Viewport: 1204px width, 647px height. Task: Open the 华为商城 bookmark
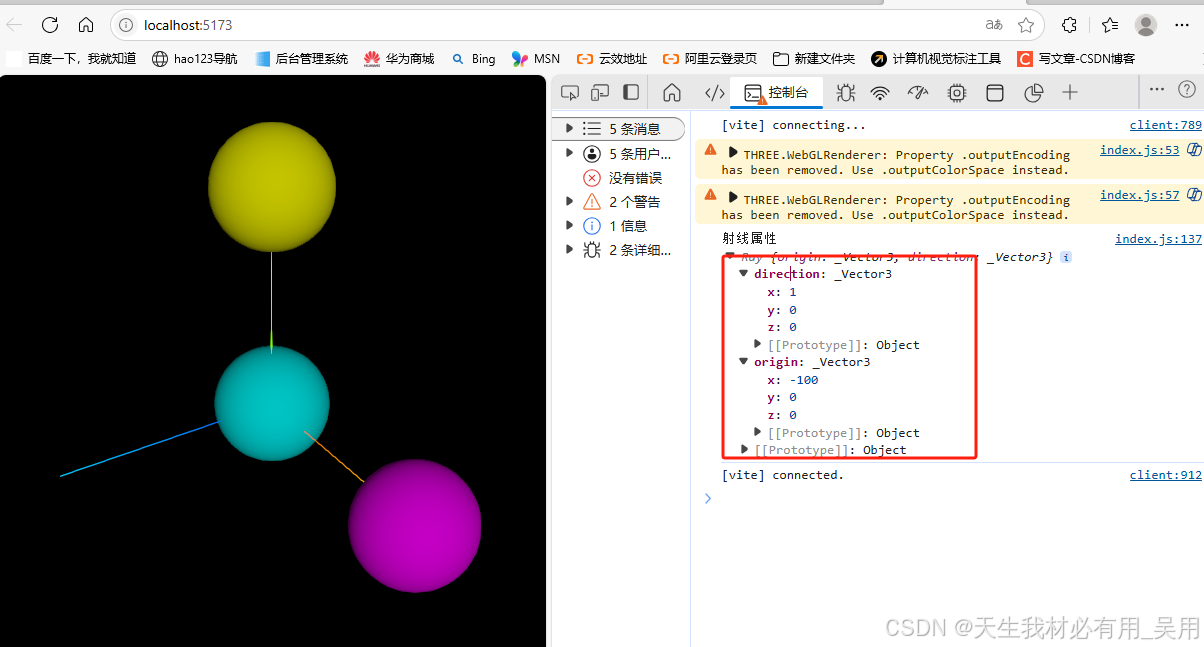point(399,59)
